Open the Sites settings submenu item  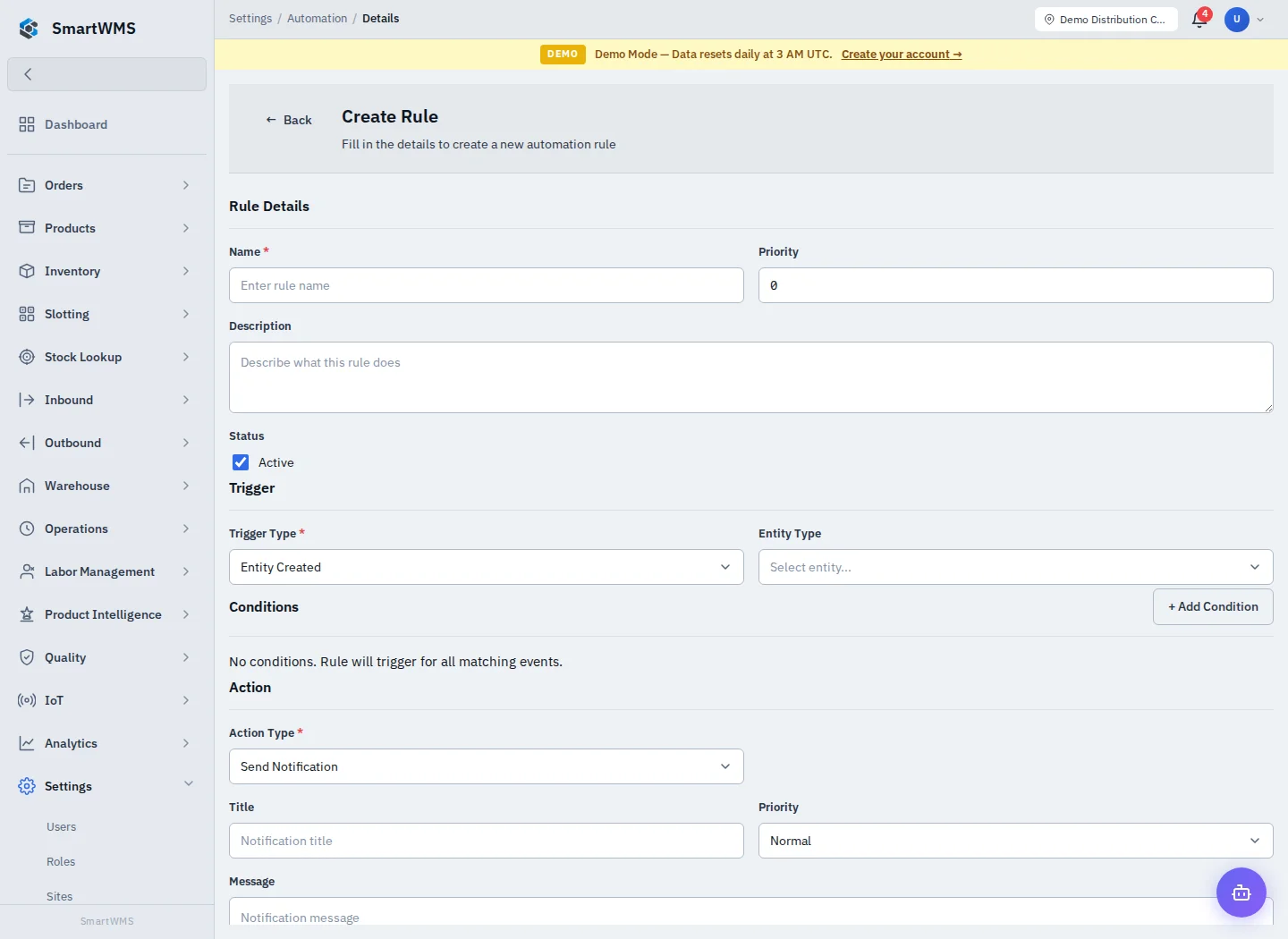(x=60, y=896)
